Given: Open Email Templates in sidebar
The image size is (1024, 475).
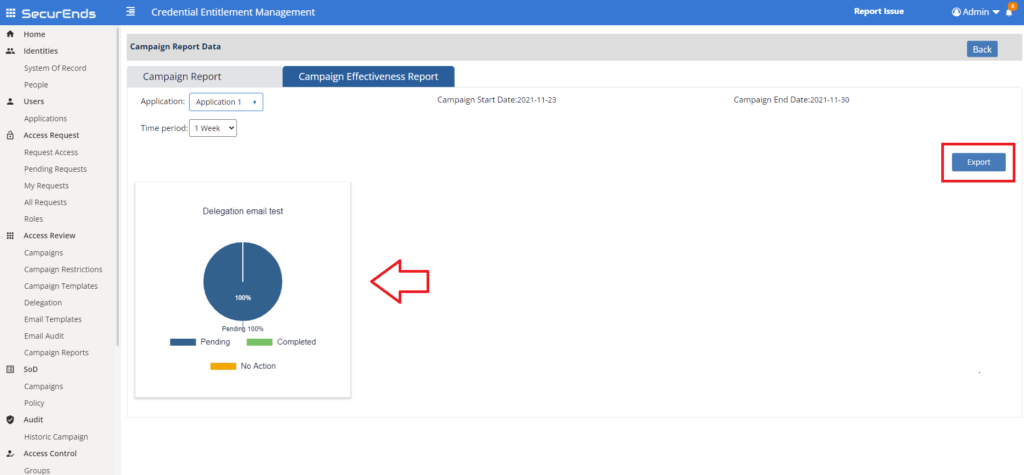Looking at the screenshot, I should point(53,319).
